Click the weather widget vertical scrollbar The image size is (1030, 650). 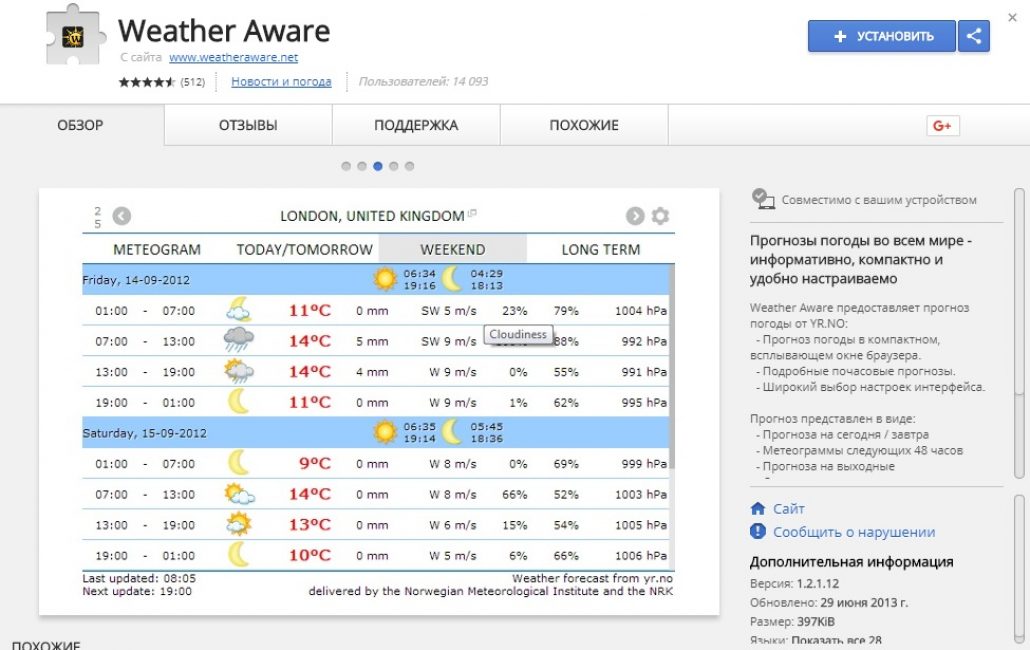[x=671, y=366]
